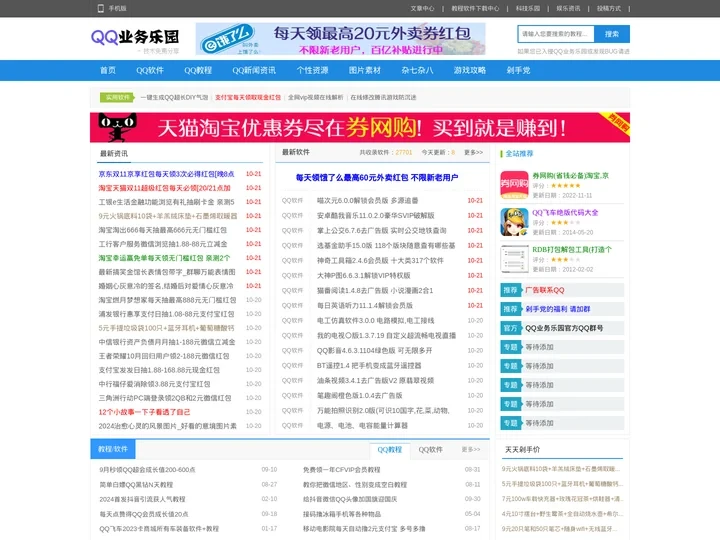Viewport: 720px width, 540px height.
Task: Click the 券网购 app thumbnail icon
Action: [x=514, y=185]
